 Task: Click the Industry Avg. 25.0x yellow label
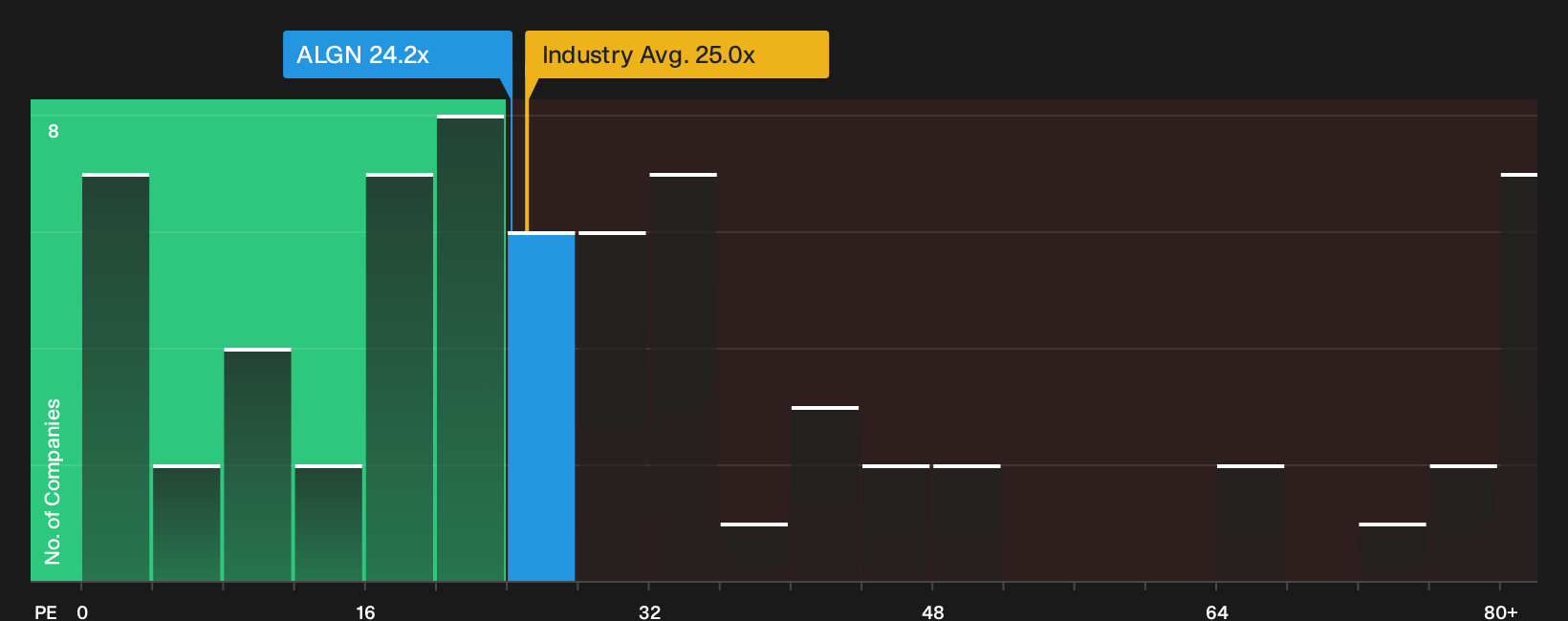[x=677, y=54]
